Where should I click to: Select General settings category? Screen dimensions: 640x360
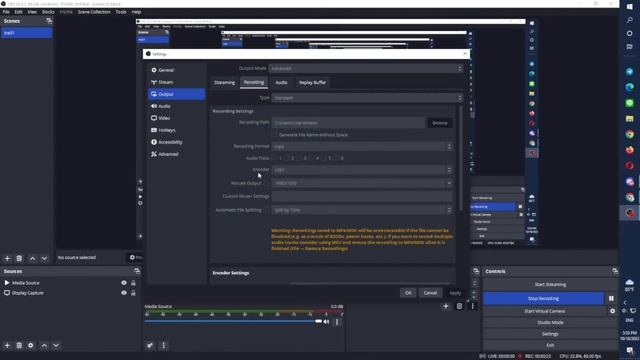click(x=177, y=70)
